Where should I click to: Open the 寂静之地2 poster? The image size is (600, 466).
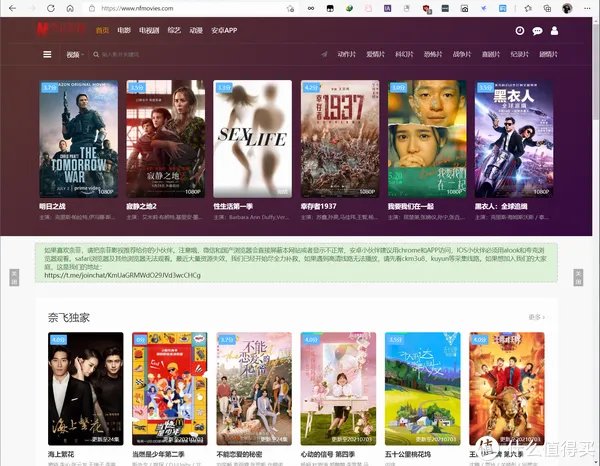[x=166, y=139]
